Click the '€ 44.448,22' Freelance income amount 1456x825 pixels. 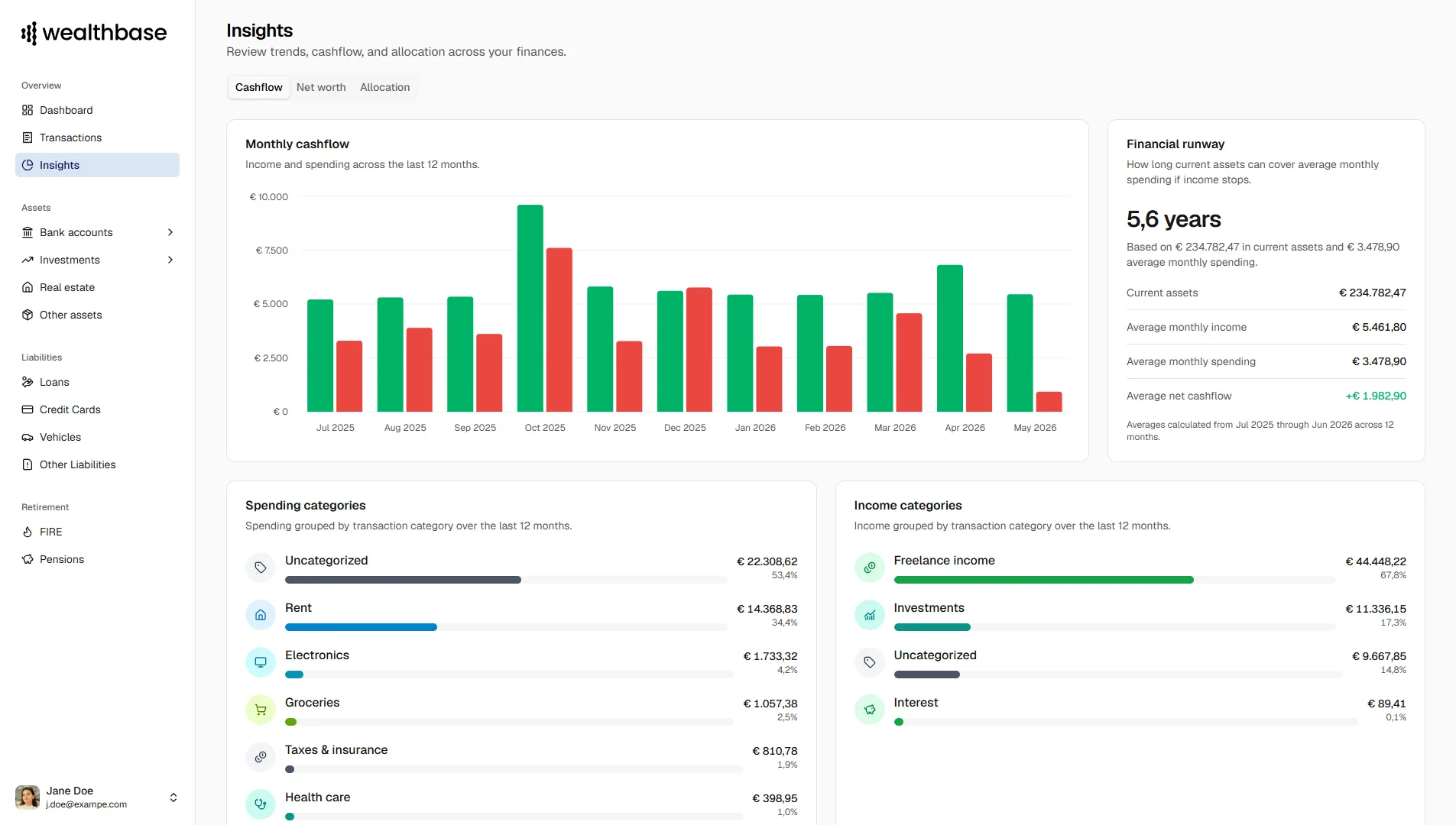click(1376, 561)
